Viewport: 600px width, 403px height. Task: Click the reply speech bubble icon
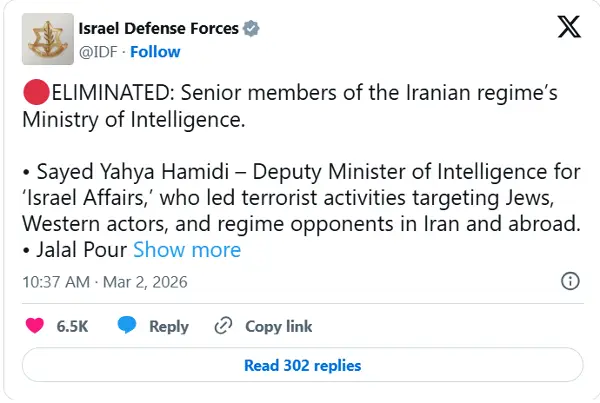pyautogui.click(x=127, y=326)
